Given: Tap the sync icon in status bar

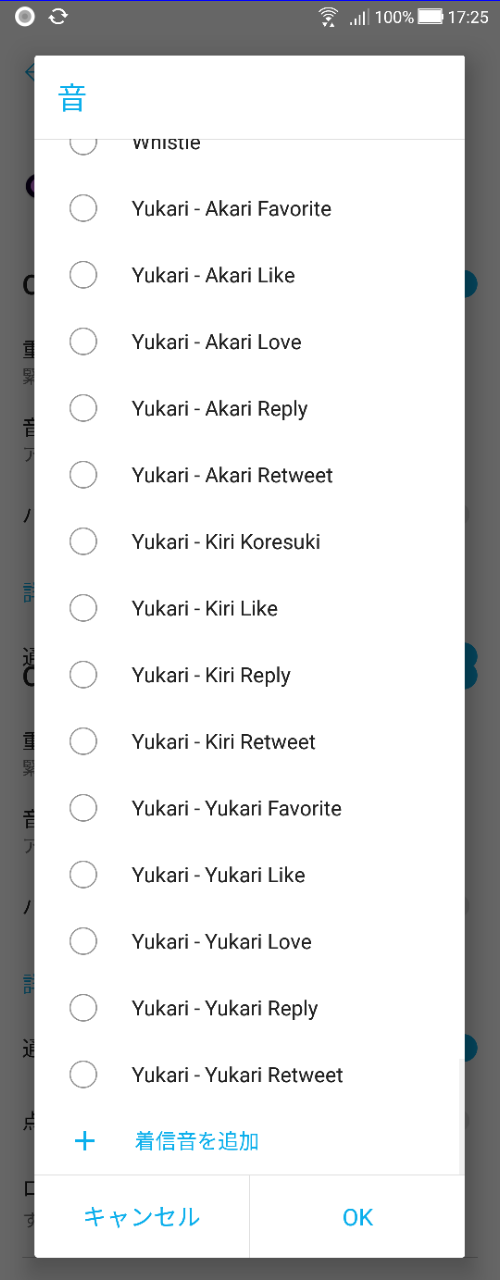Looking at the screenshot, I should click(x=58, y=16).
